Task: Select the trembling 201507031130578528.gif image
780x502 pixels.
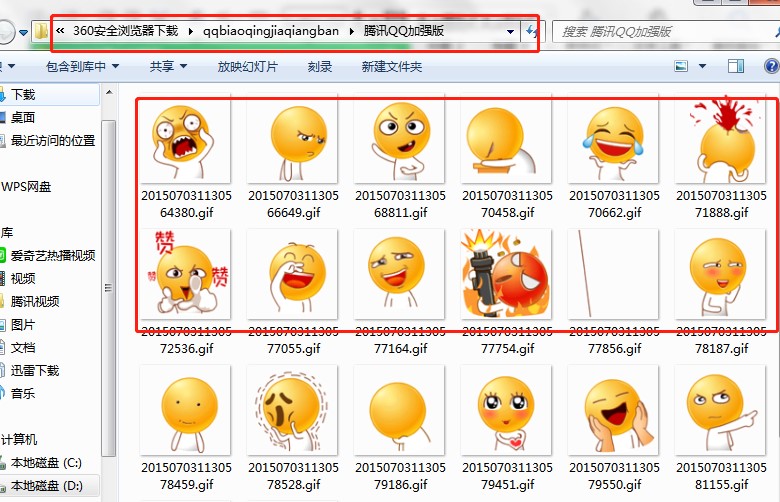Action: pyautogui.click(x=292, y=410)
